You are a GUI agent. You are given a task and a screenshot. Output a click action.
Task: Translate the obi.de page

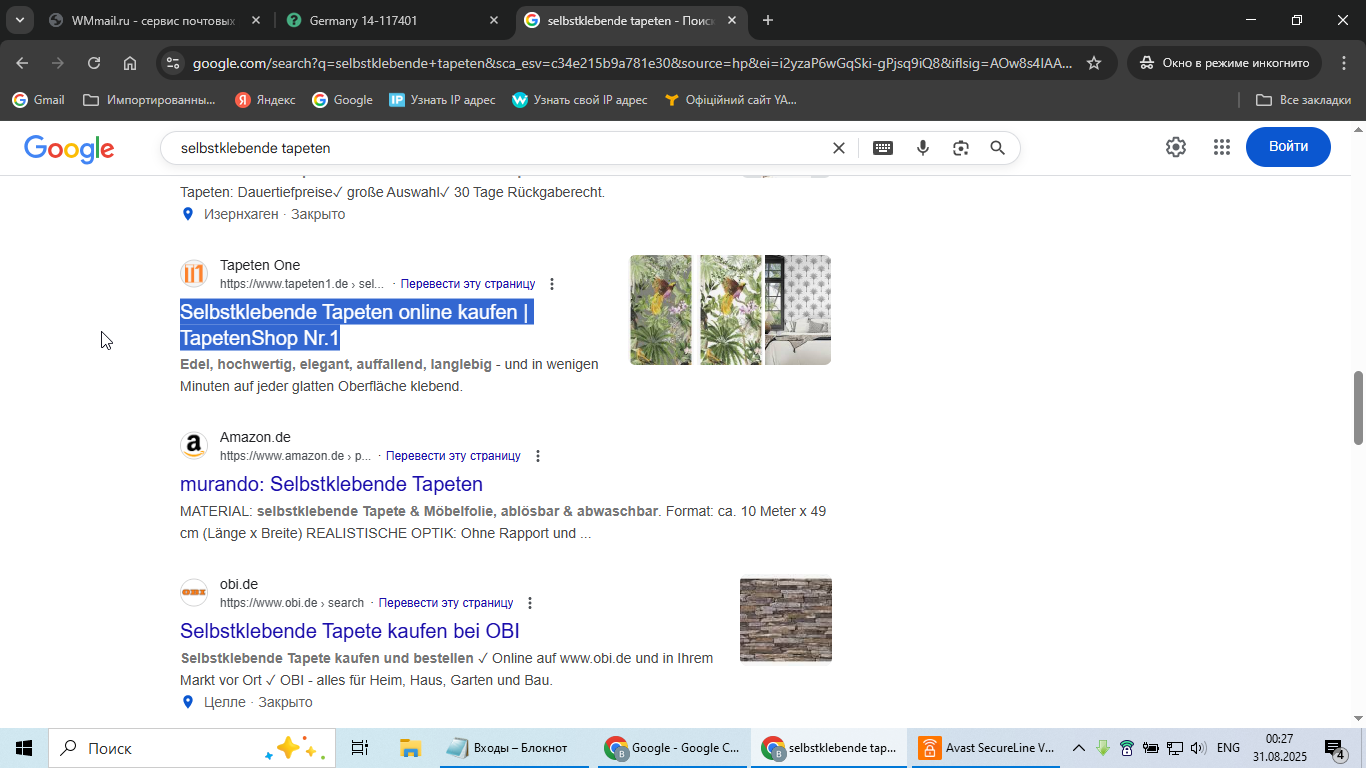point(446,603)
